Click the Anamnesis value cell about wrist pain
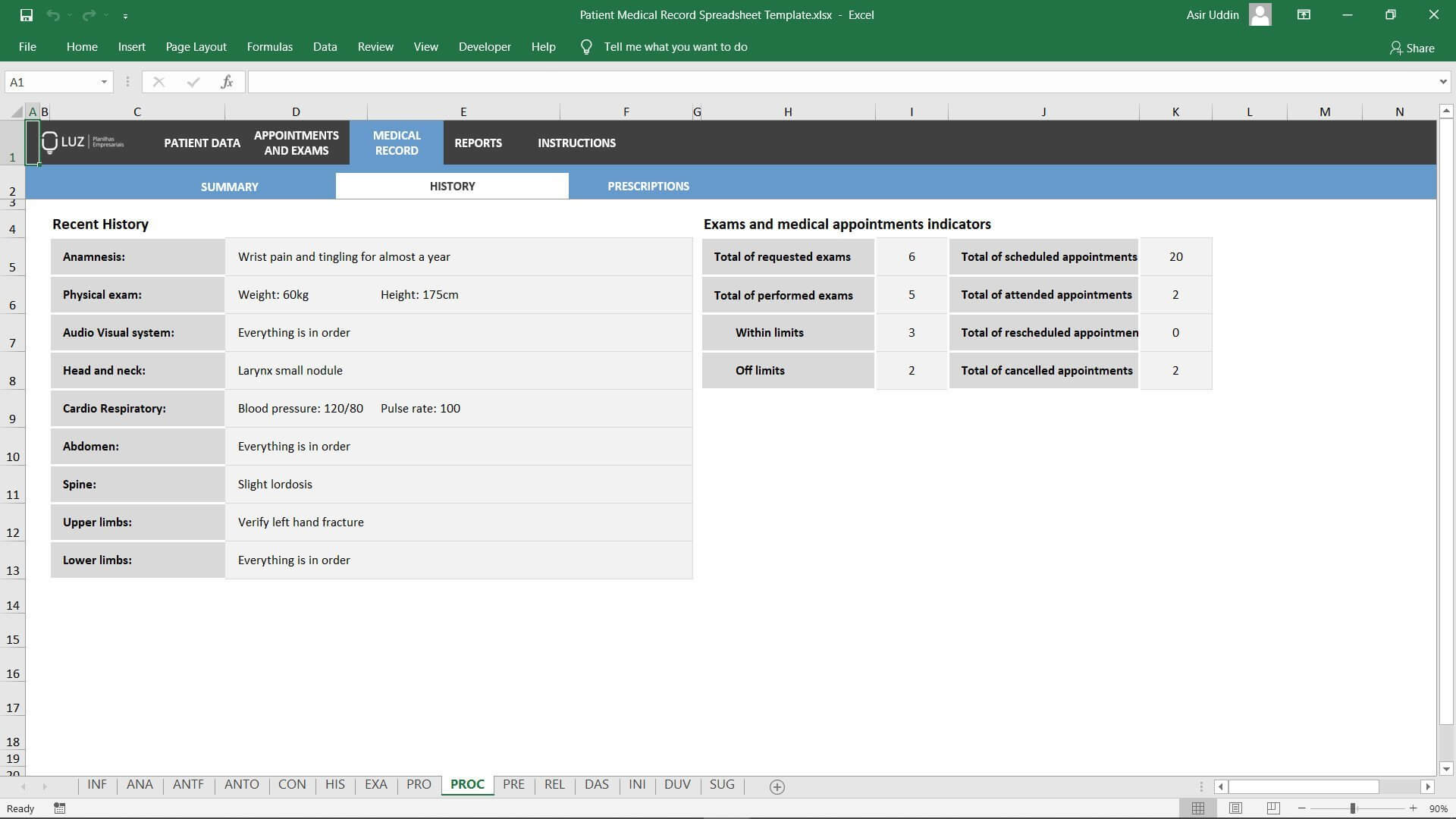 459,256
